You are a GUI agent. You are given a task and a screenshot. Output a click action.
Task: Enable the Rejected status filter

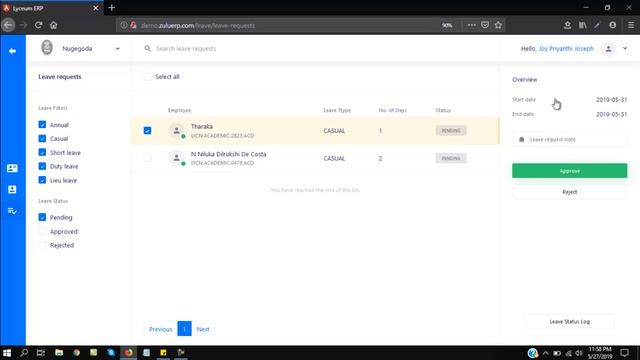[42, 245]
